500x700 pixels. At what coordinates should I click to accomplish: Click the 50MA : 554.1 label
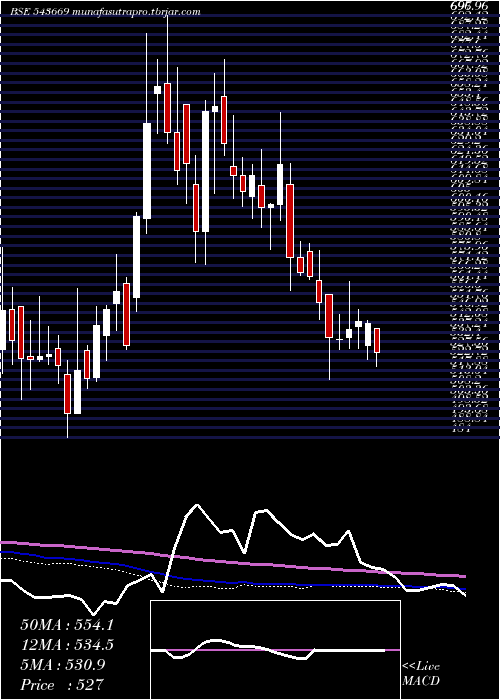coord(67,625)
